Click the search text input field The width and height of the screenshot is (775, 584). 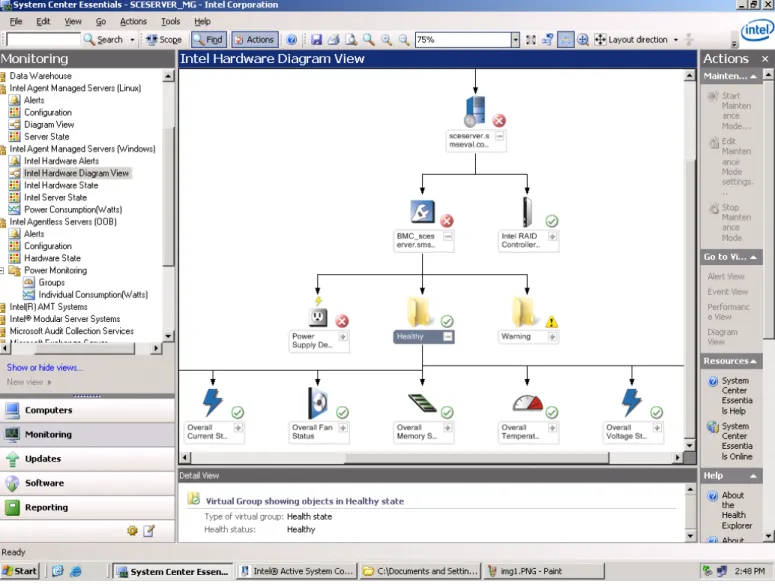pyautogui.click(x=43, y=40)
